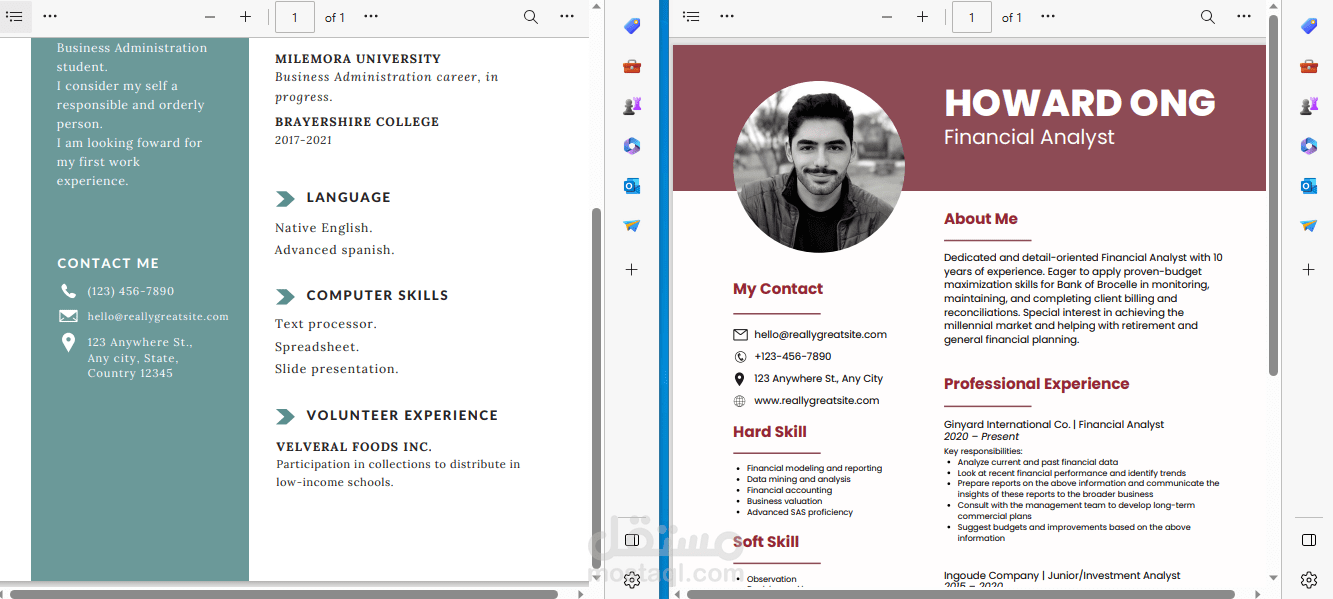1333x599 pixels.
Task: Click +123-456-7890 in My Contact section
Action: (793, 357)
